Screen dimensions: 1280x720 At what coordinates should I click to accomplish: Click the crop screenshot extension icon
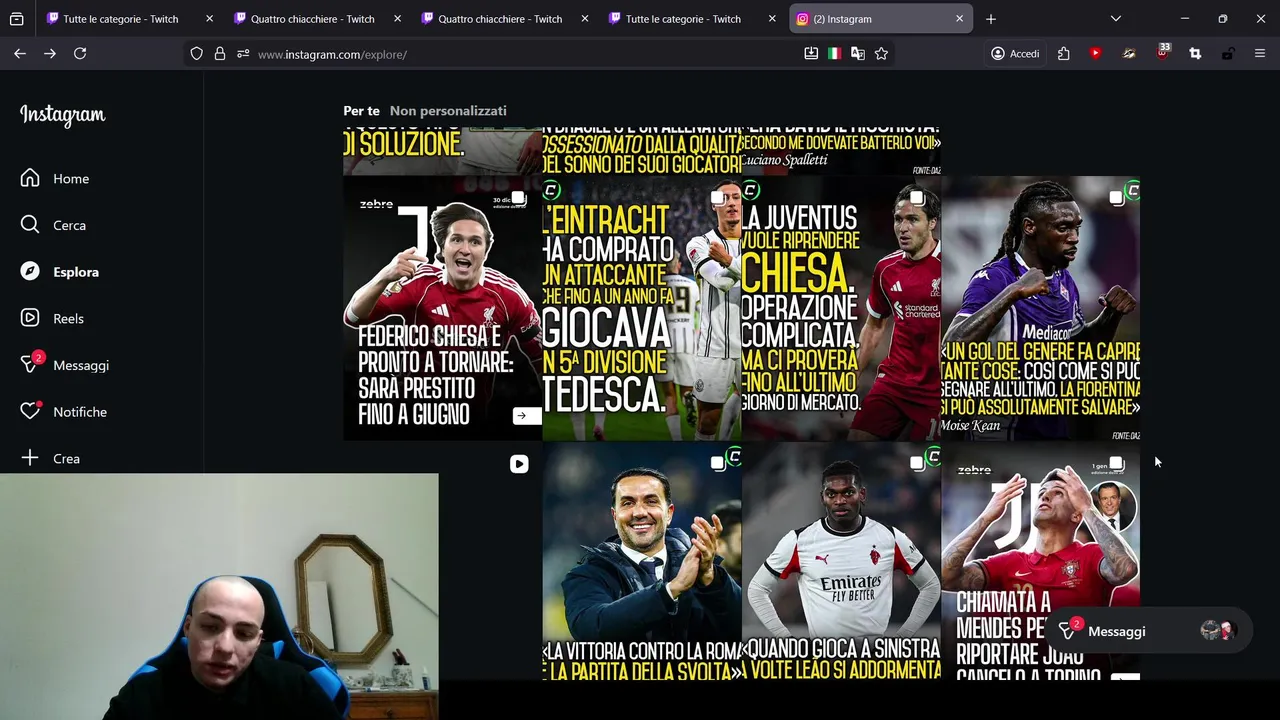click(x=1195, y=54)
